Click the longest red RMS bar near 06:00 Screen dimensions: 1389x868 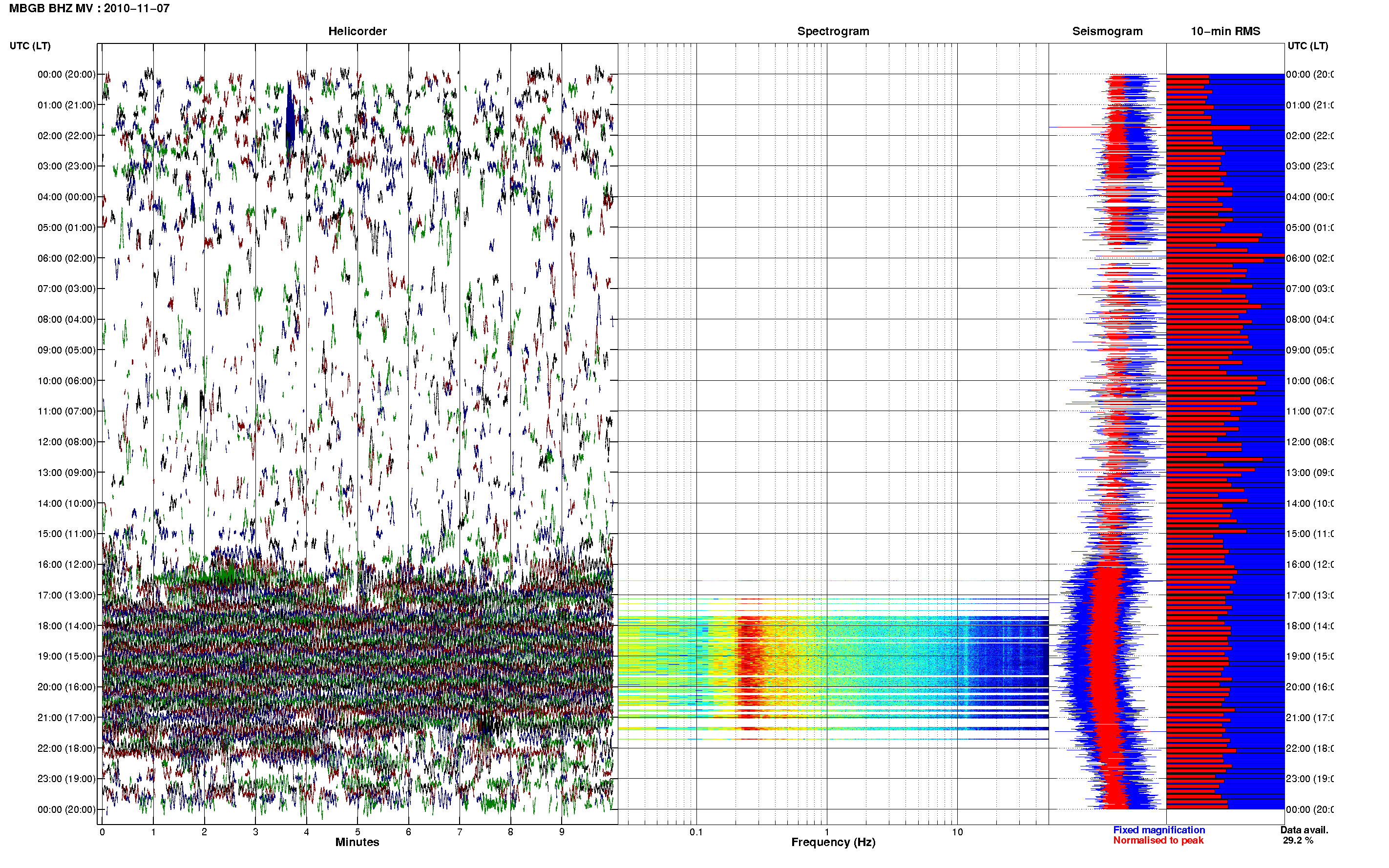click(1225, 255)
